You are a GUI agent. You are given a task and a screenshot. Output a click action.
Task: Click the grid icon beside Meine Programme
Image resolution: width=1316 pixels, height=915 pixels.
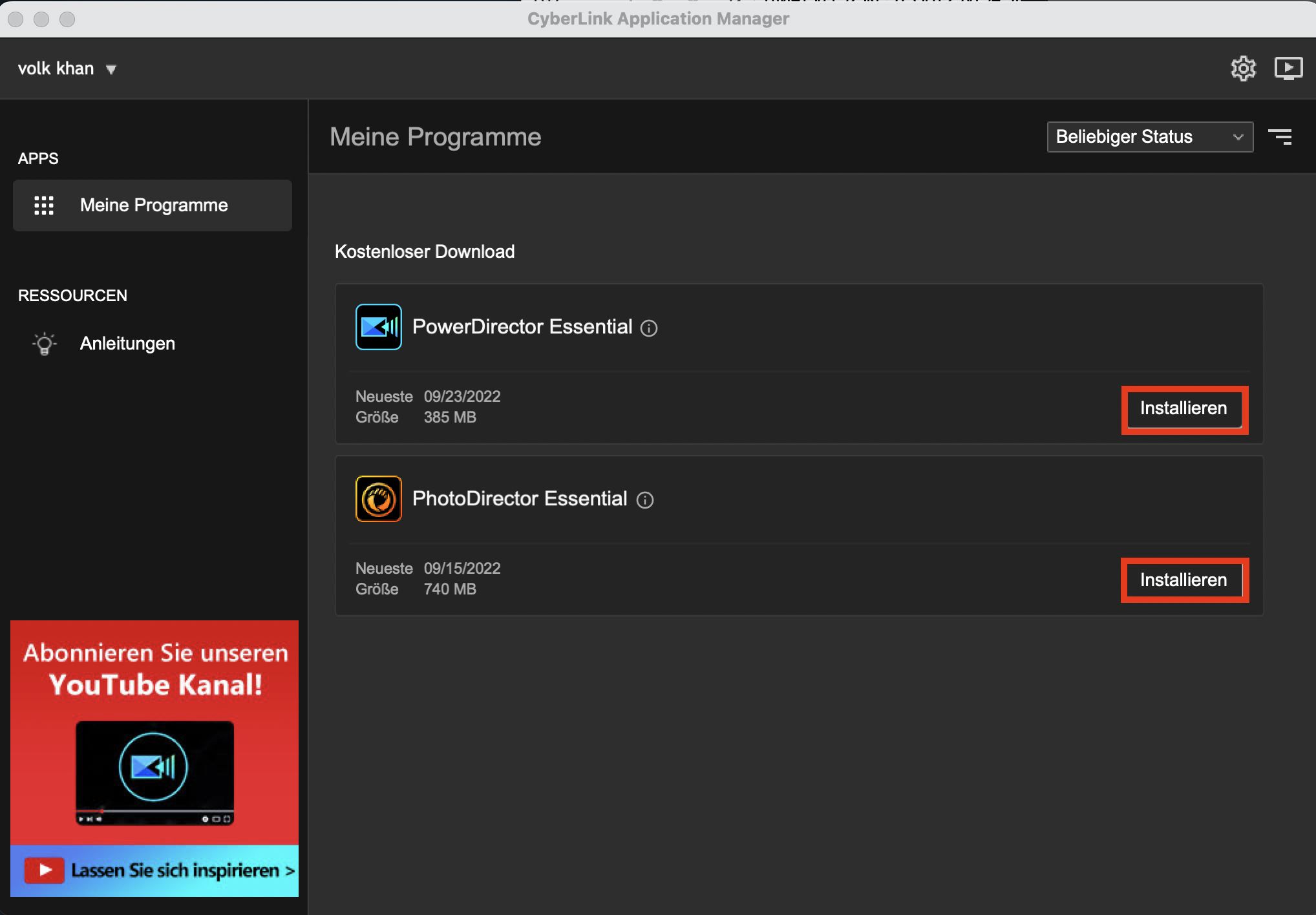(44, 205)
